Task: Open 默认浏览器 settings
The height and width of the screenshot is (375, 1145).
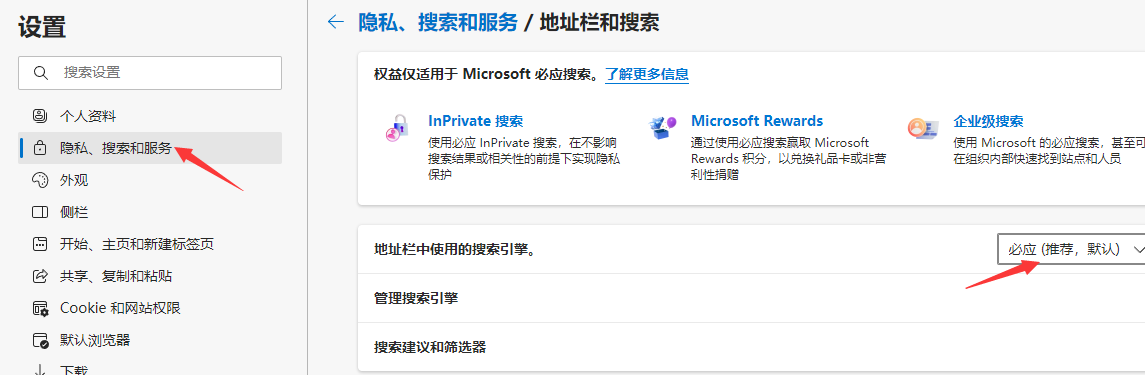Action: pos(150,340)
